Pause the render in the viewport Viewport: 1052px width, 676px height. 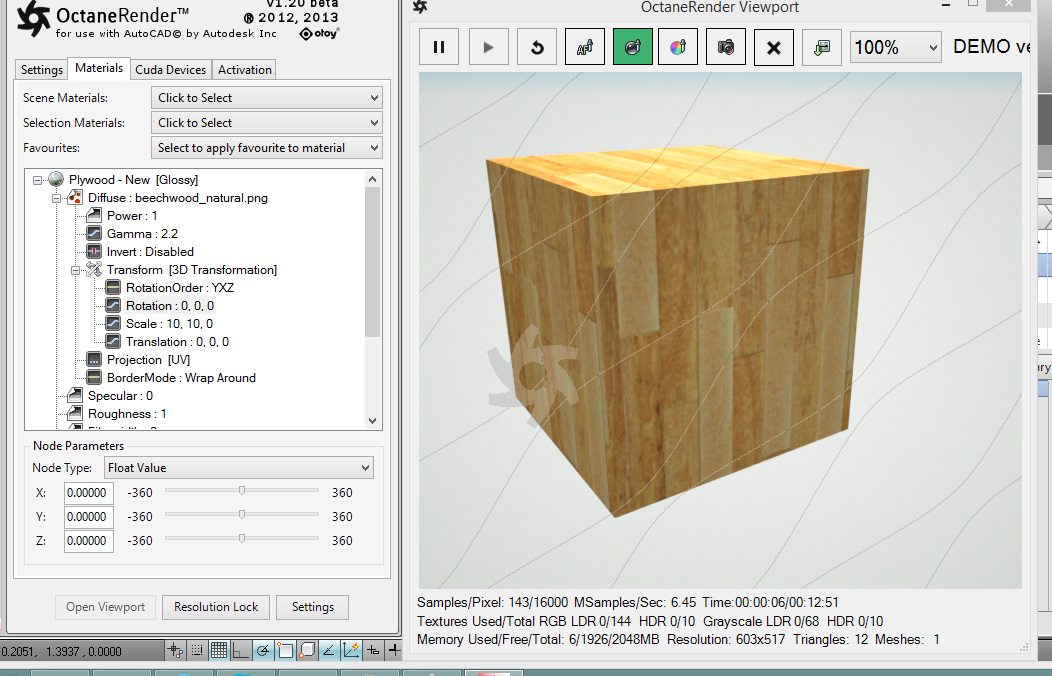pos(439,47)
